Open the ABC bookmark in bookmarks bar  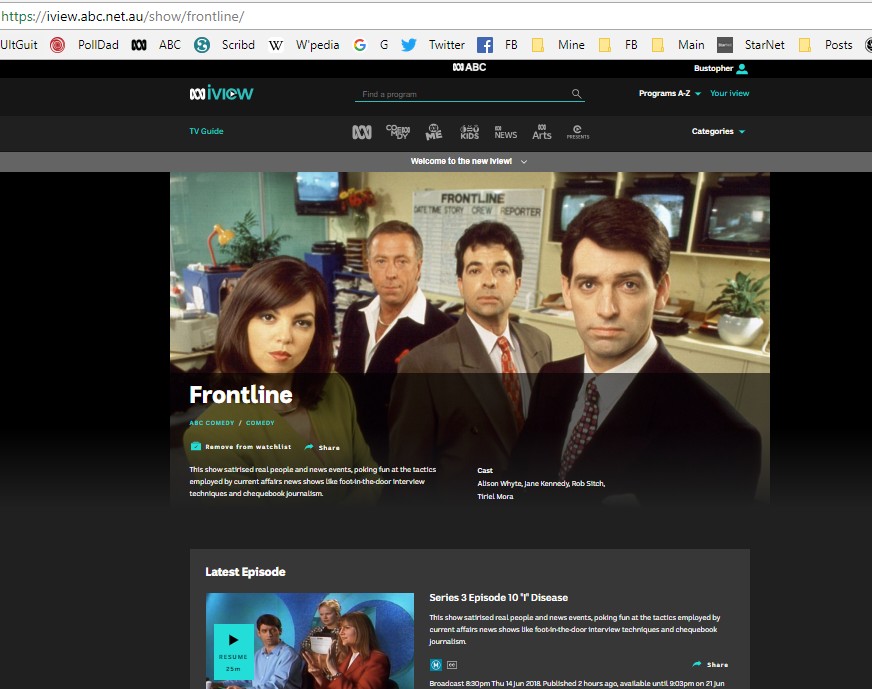[156, 45]
